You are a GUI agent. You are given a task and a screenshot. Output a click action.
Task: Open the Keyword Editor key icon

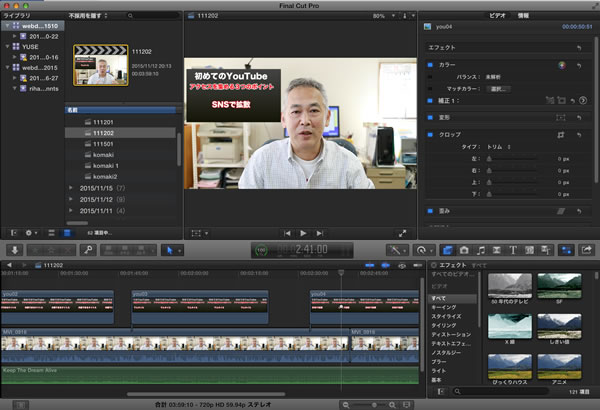[x=88, y=250]
